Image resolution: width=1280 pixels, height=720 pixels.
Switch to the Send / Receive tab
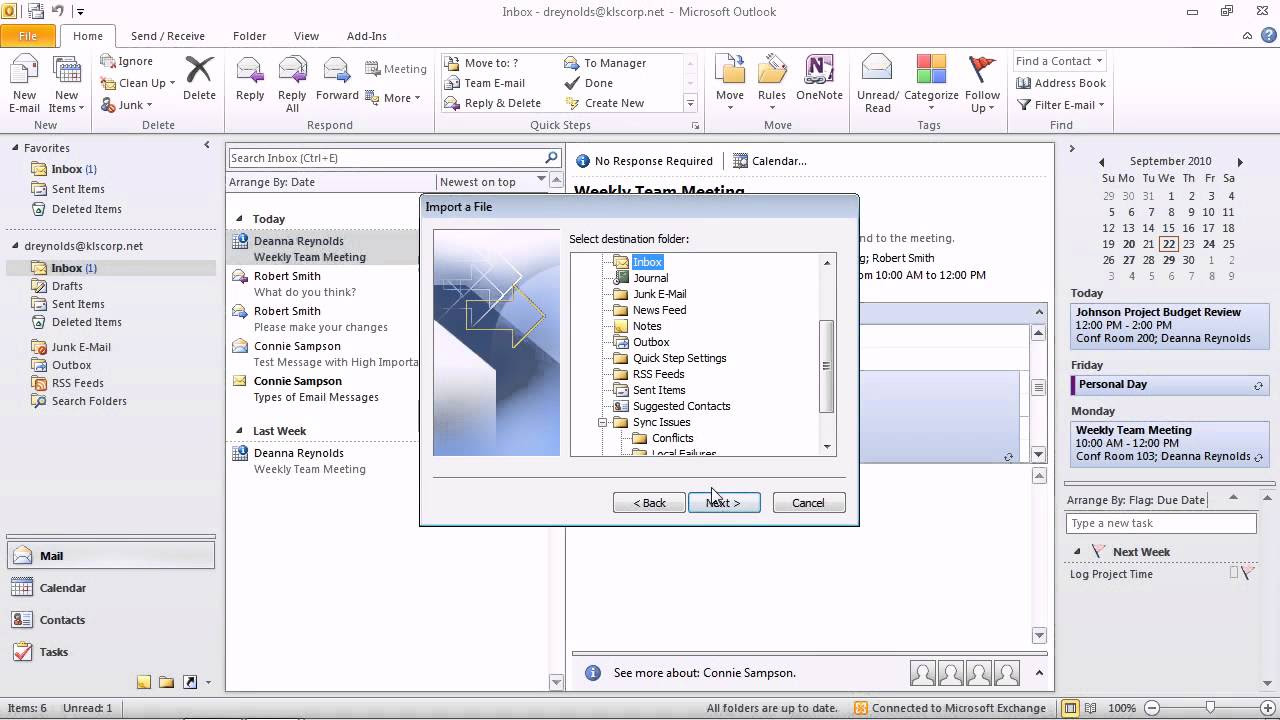(x=167, y=36)
